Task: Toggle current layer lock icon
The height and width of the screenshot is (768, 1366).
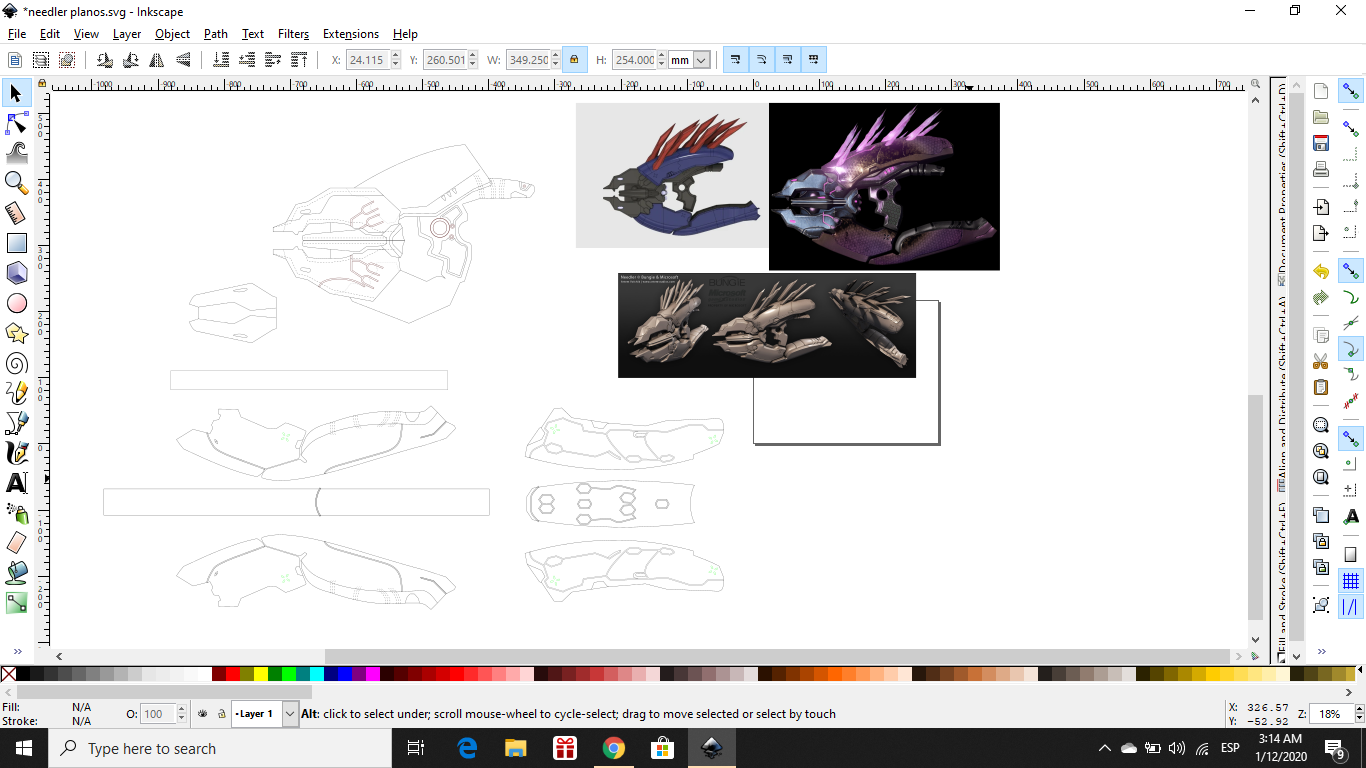Action: coord(221,714)
